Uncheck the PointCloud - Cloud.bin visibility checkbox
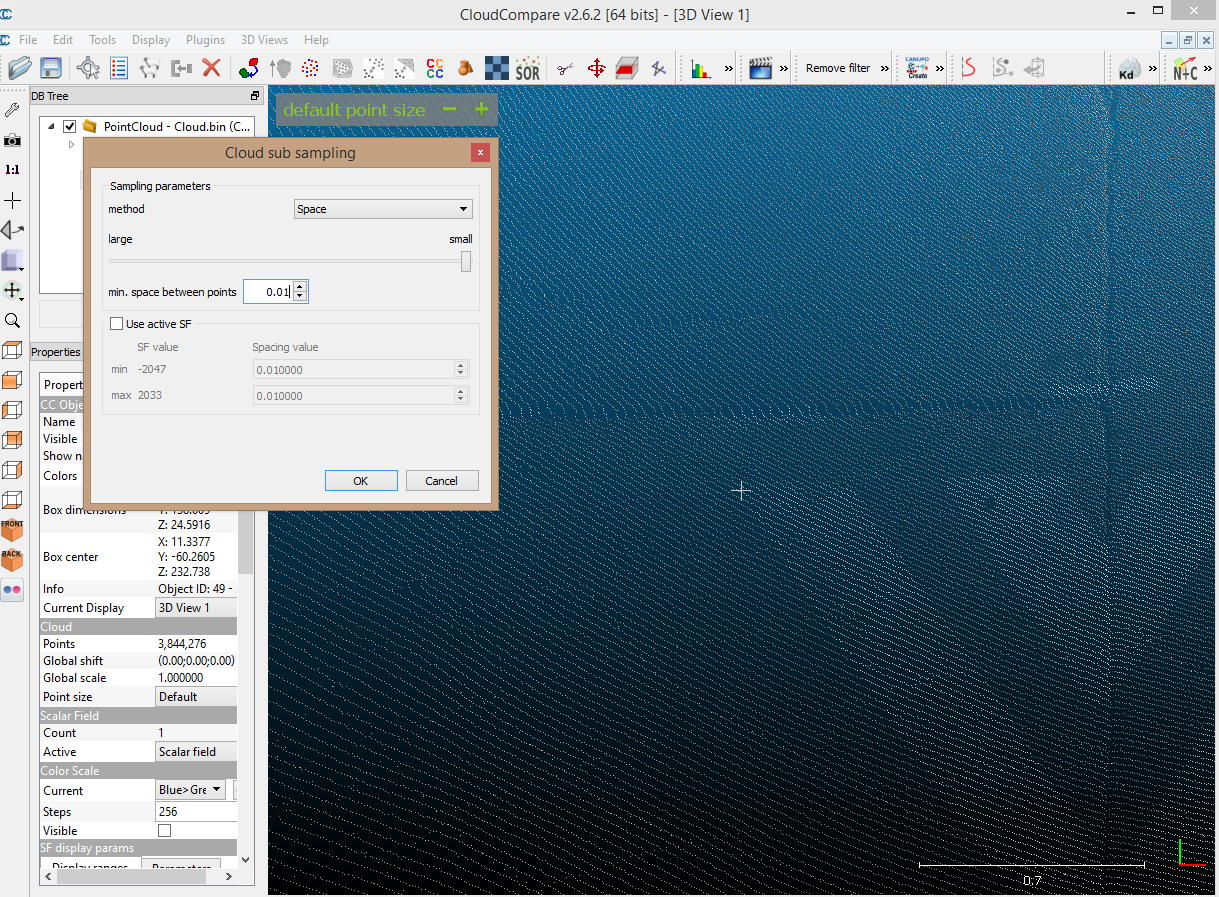The height and width of the screenshot is (897, 1219). (70, 127)
